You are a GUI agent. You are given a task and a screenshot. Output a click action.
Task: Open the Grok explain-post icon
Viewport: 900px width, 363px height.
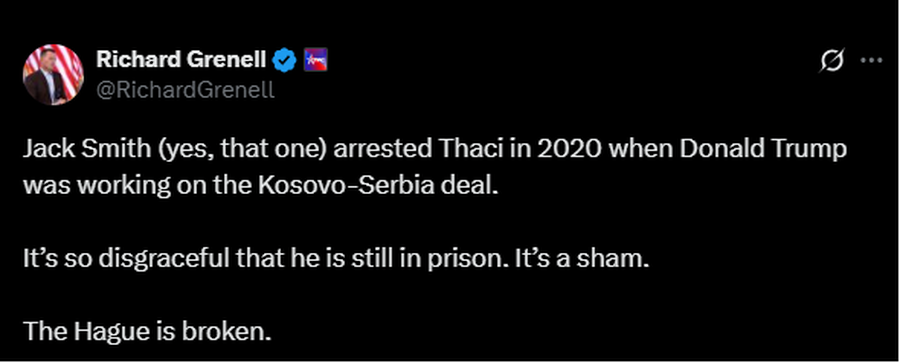(832, 60)
